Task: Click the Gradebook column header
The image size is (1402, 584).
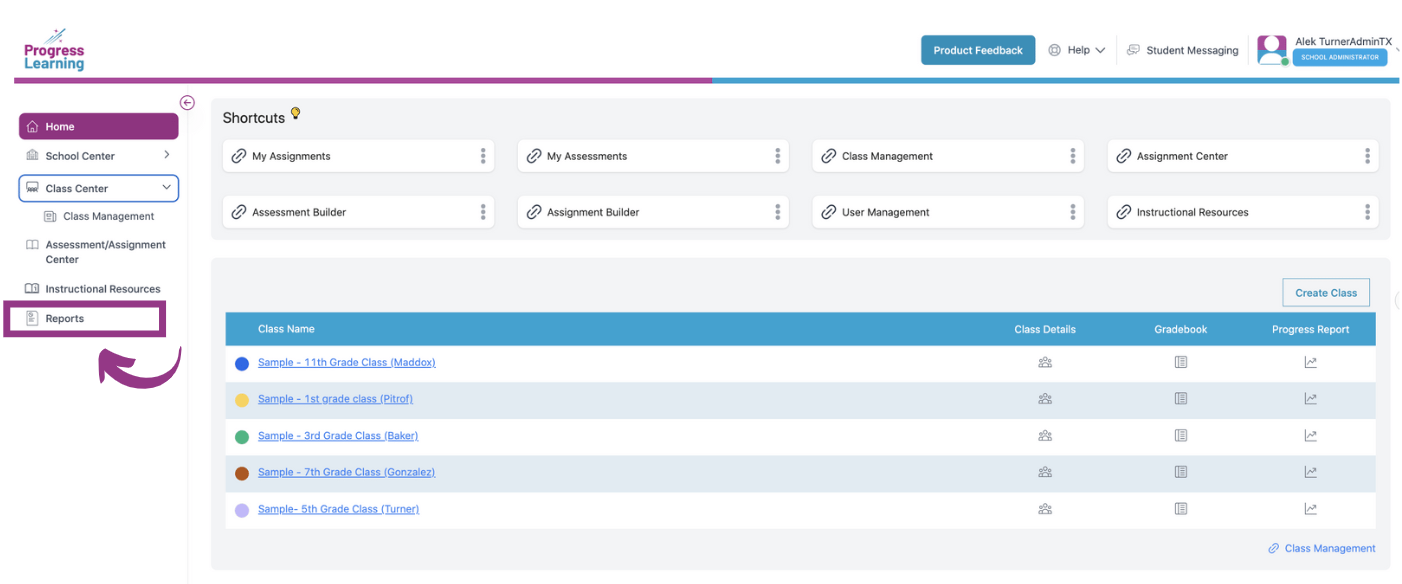Action: point(1181,329)
